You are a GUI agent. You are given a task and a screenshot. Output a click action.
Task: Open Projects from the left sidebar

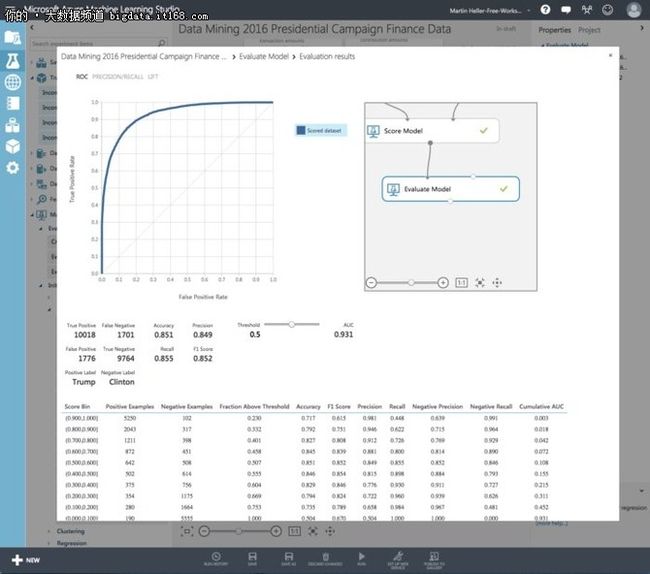click(12, 38)
